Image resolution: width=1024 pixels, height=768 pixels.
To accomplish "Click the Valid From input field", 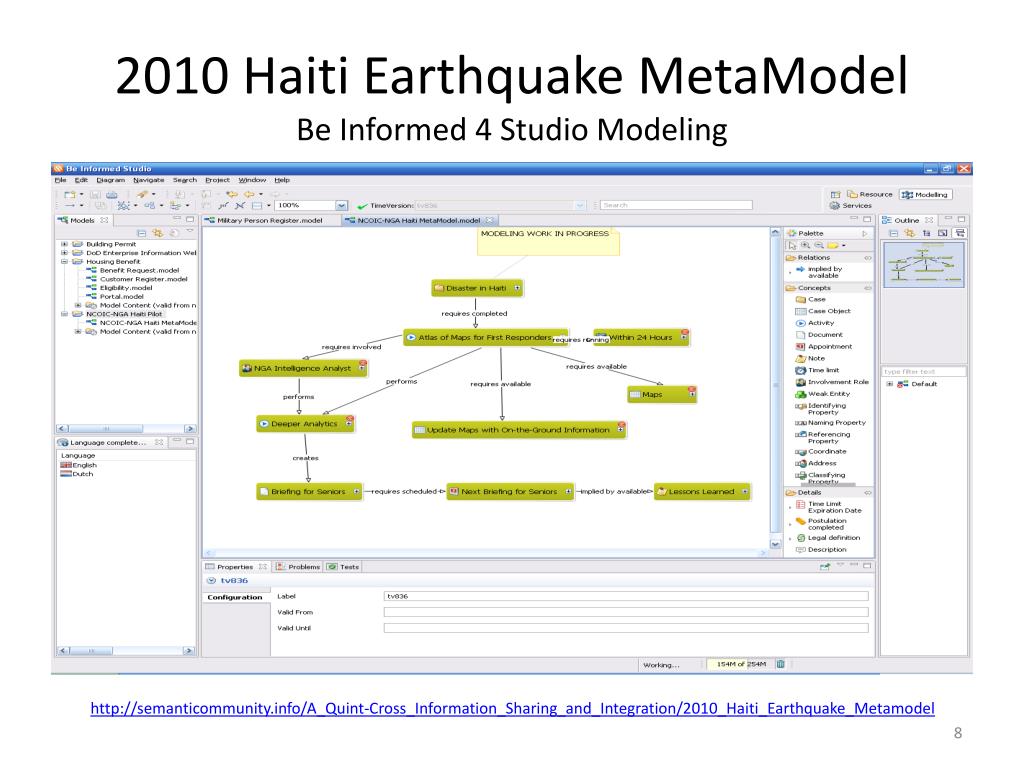I will click(x=626, y=612).
